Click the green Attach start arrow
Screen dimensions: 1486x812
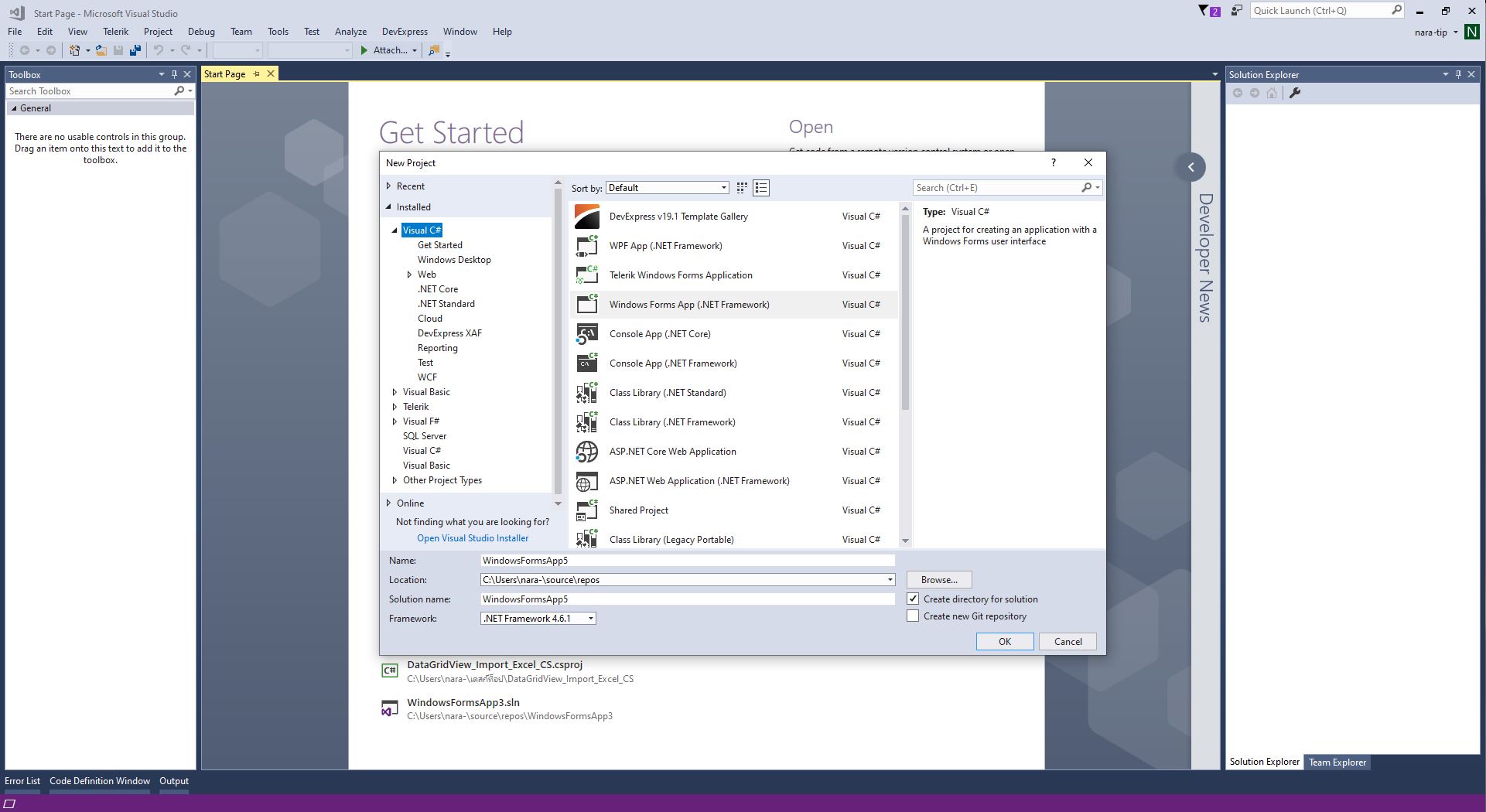364,50
